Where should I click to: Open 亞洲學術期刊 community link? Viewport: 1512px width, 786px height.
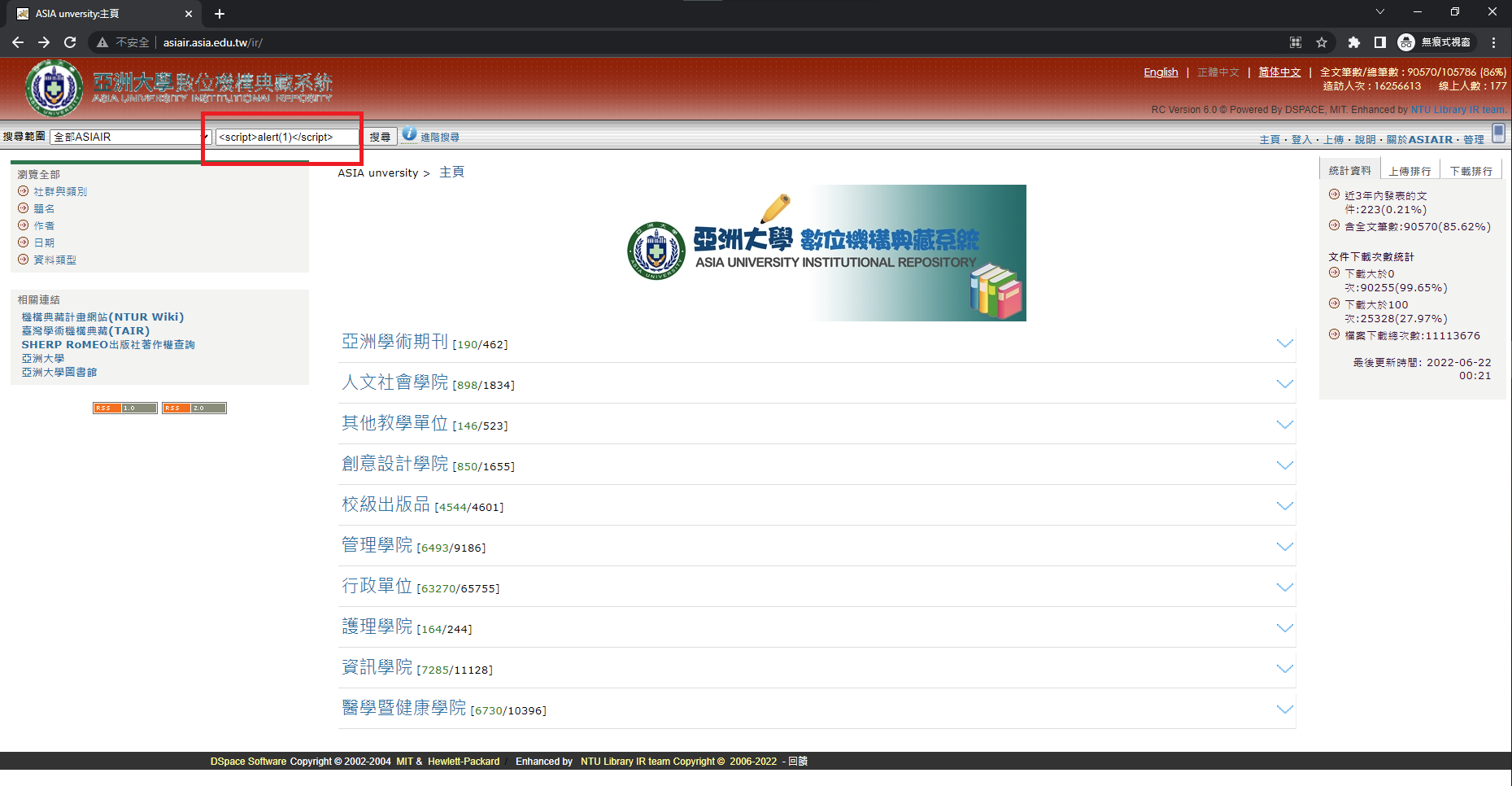tap(395, 342)
